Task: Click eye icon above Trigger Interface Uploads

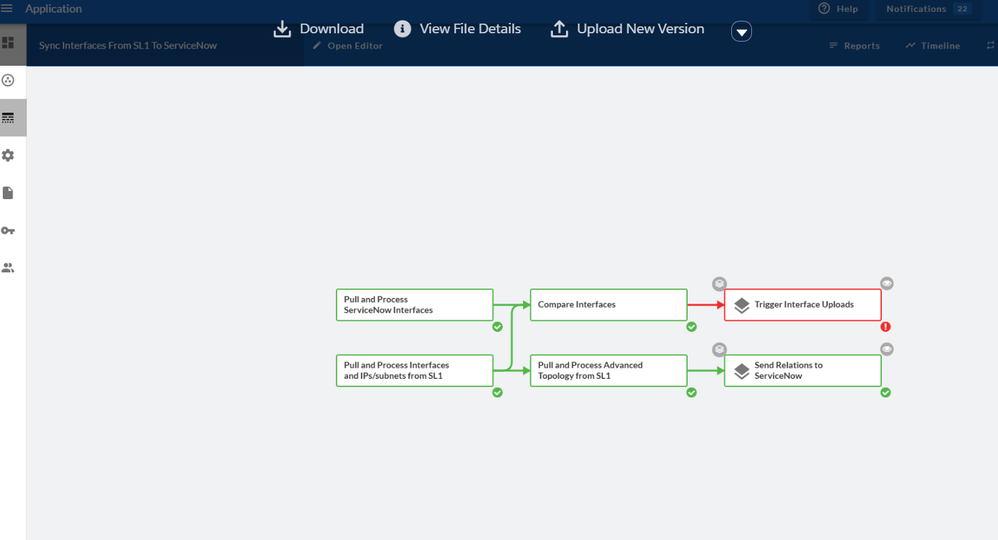Action: (x=887, y=283)
